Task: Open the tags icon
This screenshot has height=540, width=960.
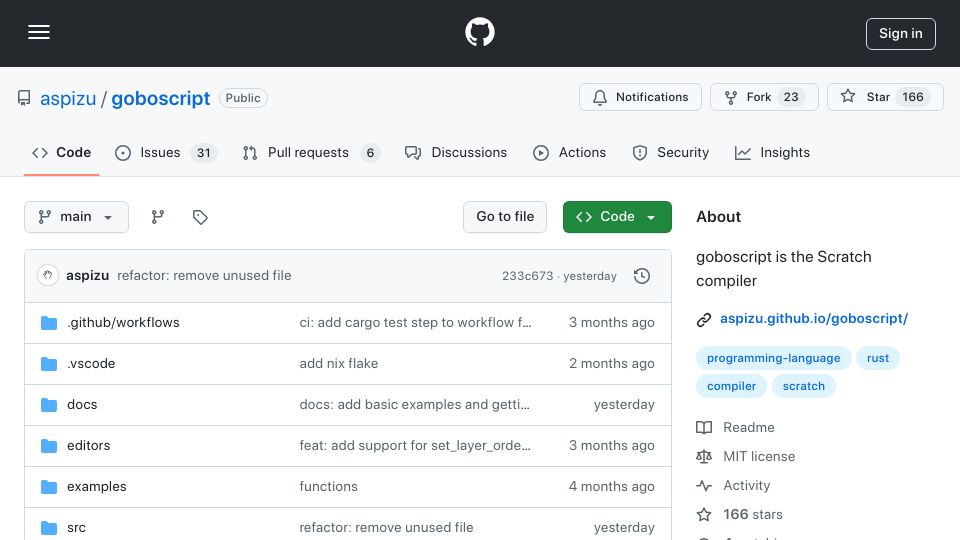Action: click(x=200, y=217)
